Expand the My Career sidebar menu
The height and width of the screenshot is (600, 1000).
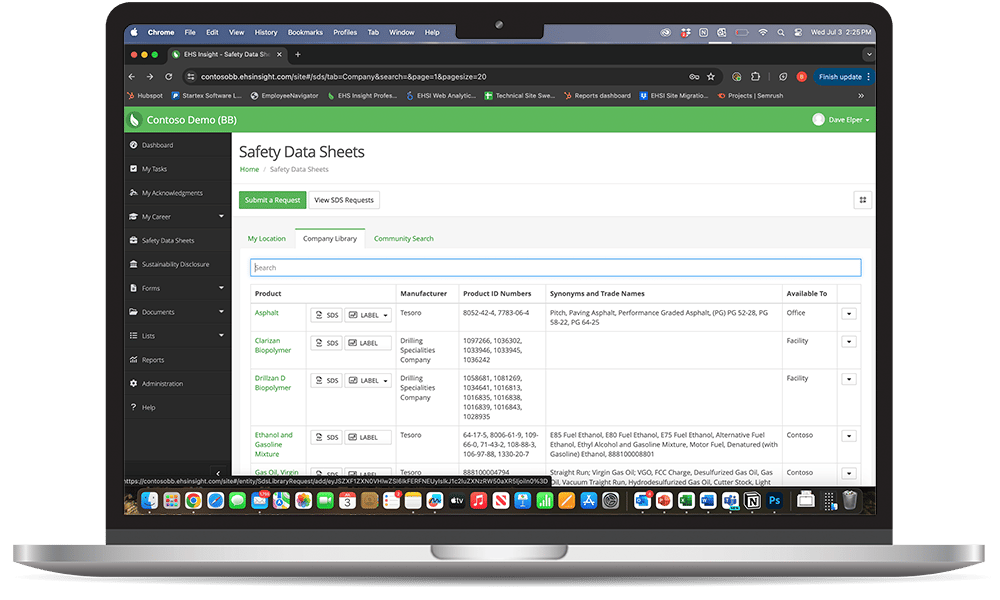(x=221, y=217)
